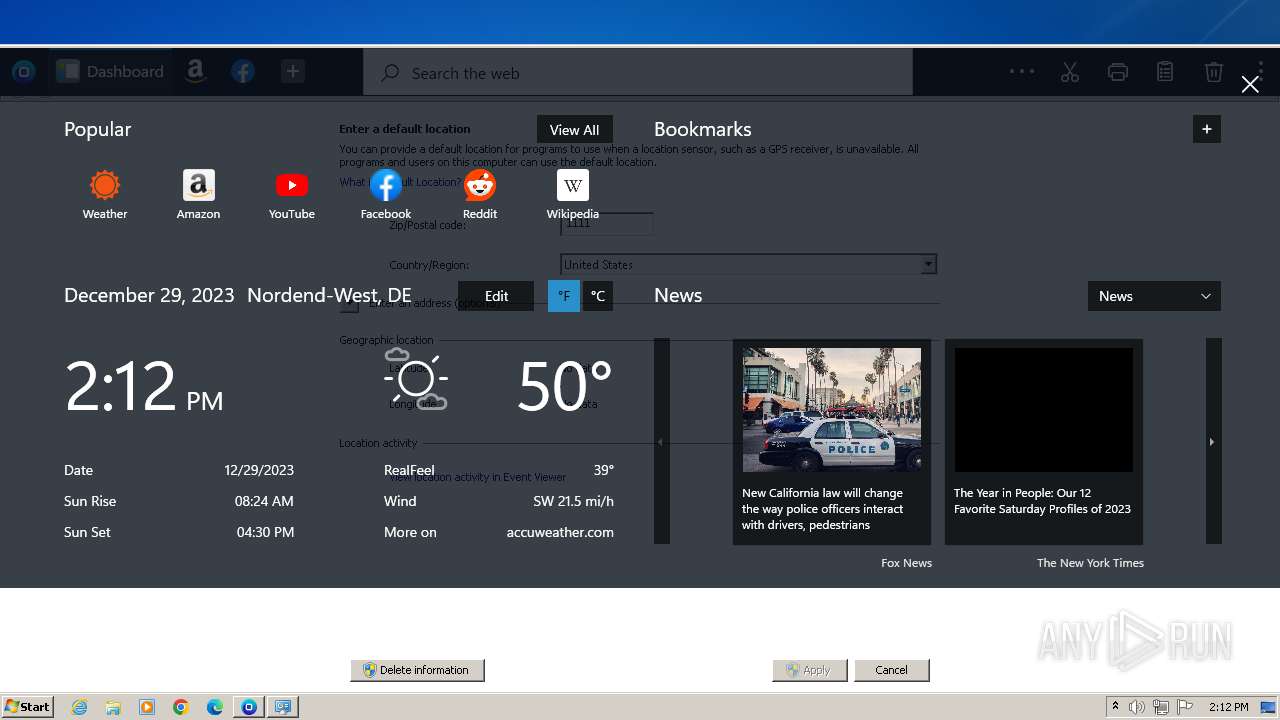This screenshot has width=1280, height=720.
Task: Open the Windows Start menu
Action: (28, 706)
